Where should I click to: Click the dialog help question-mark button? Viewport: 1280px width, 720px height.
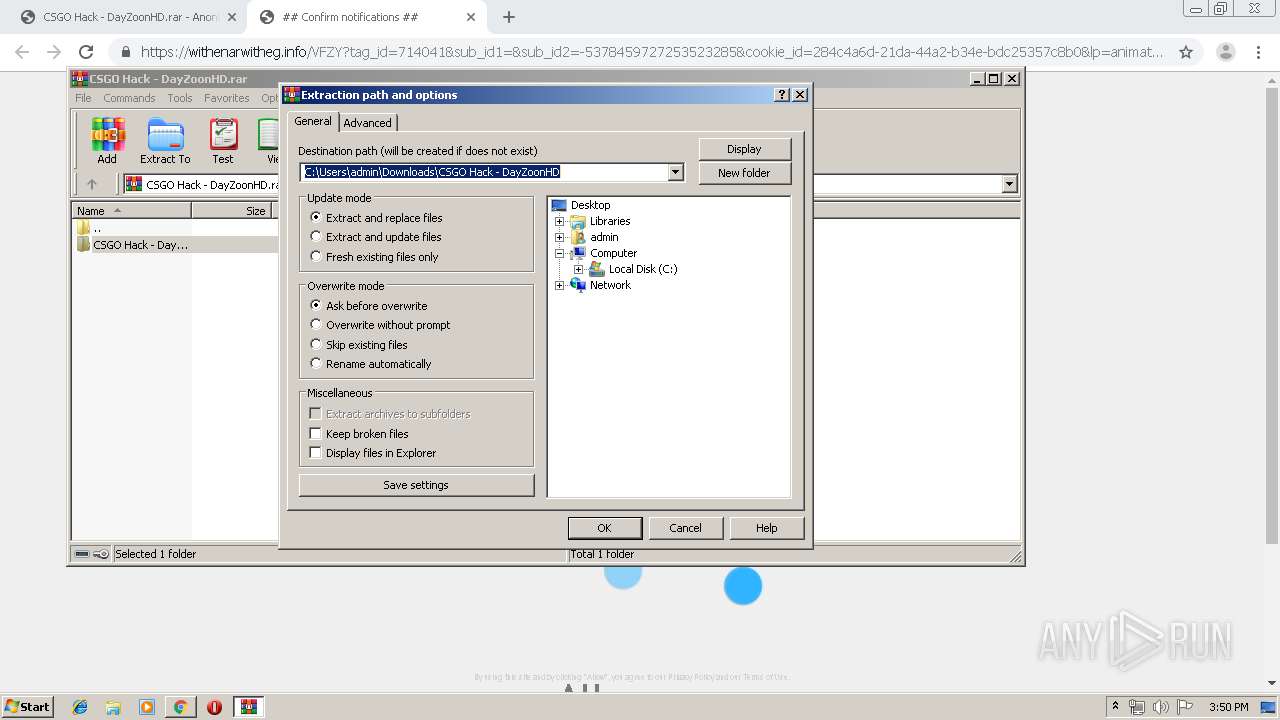(x=782, y=95)
